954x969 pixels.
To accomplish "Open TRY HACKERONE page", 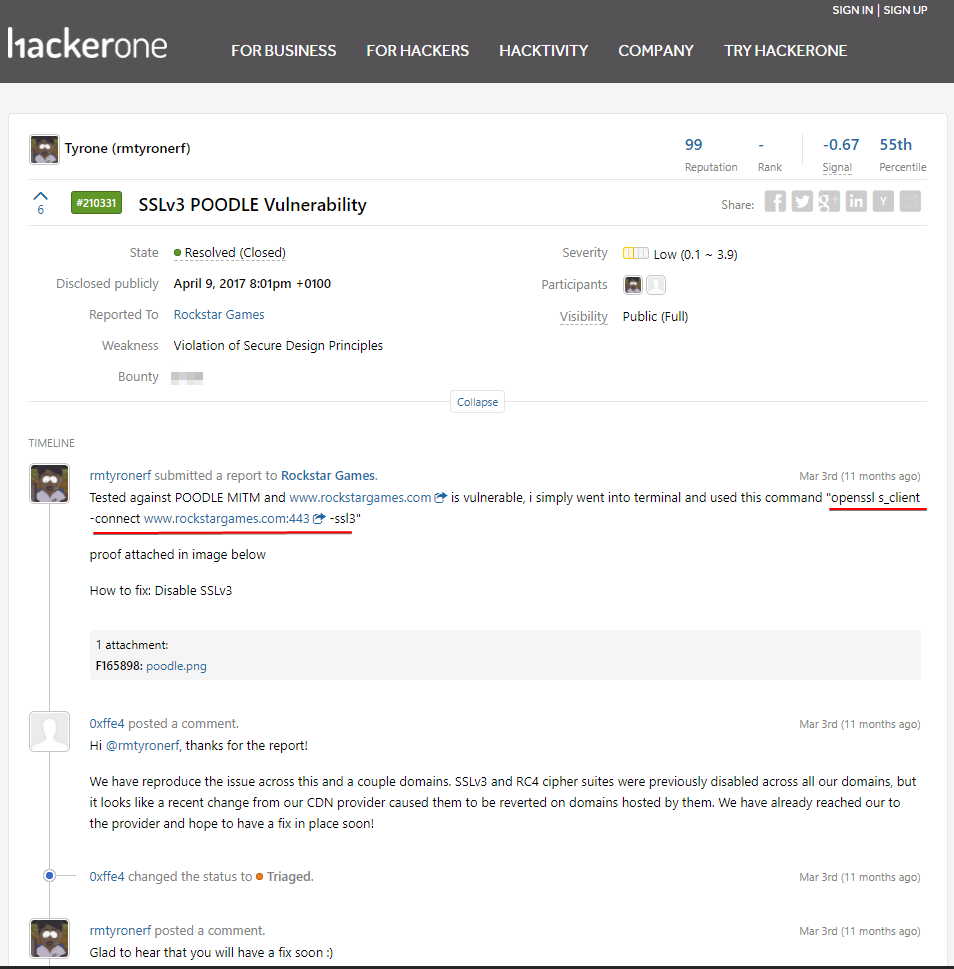I will 785,51.
